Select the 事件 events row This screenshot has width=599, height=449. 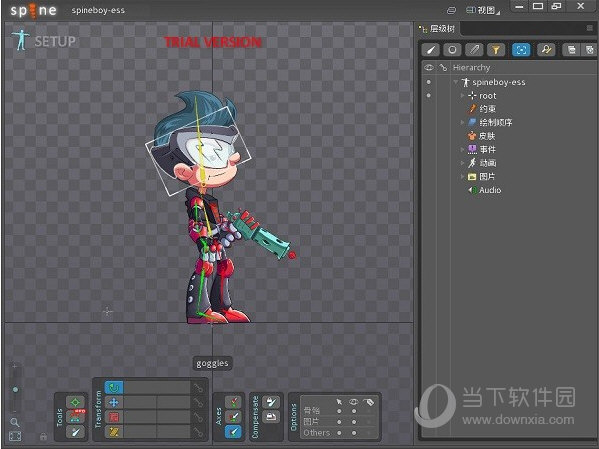(482, 149)
